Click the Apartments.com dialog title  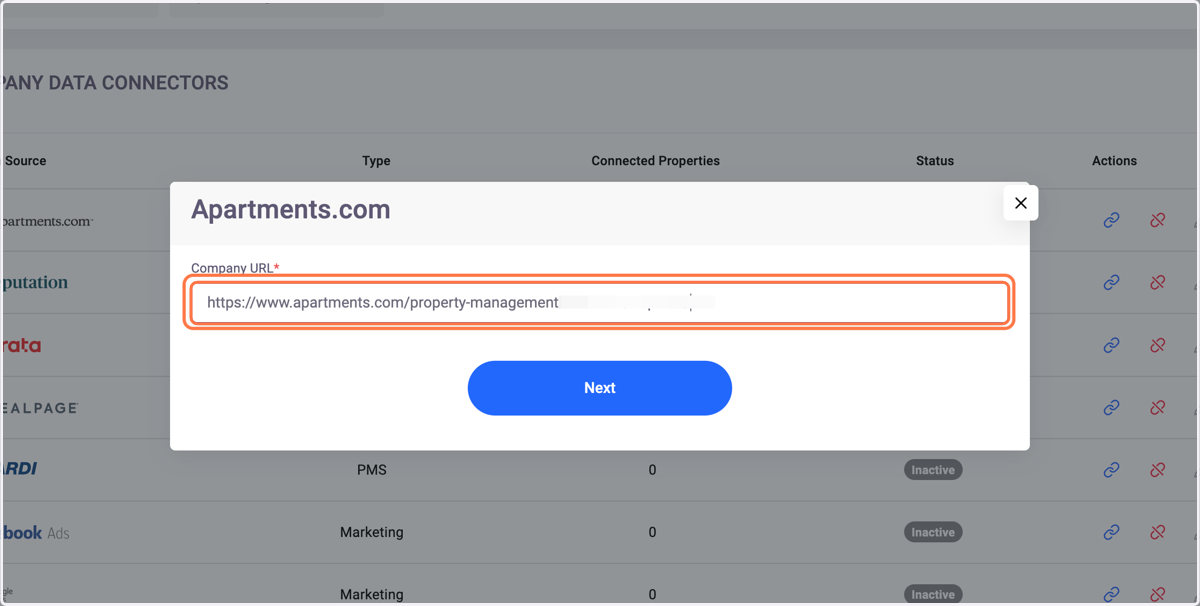[291, 210]
